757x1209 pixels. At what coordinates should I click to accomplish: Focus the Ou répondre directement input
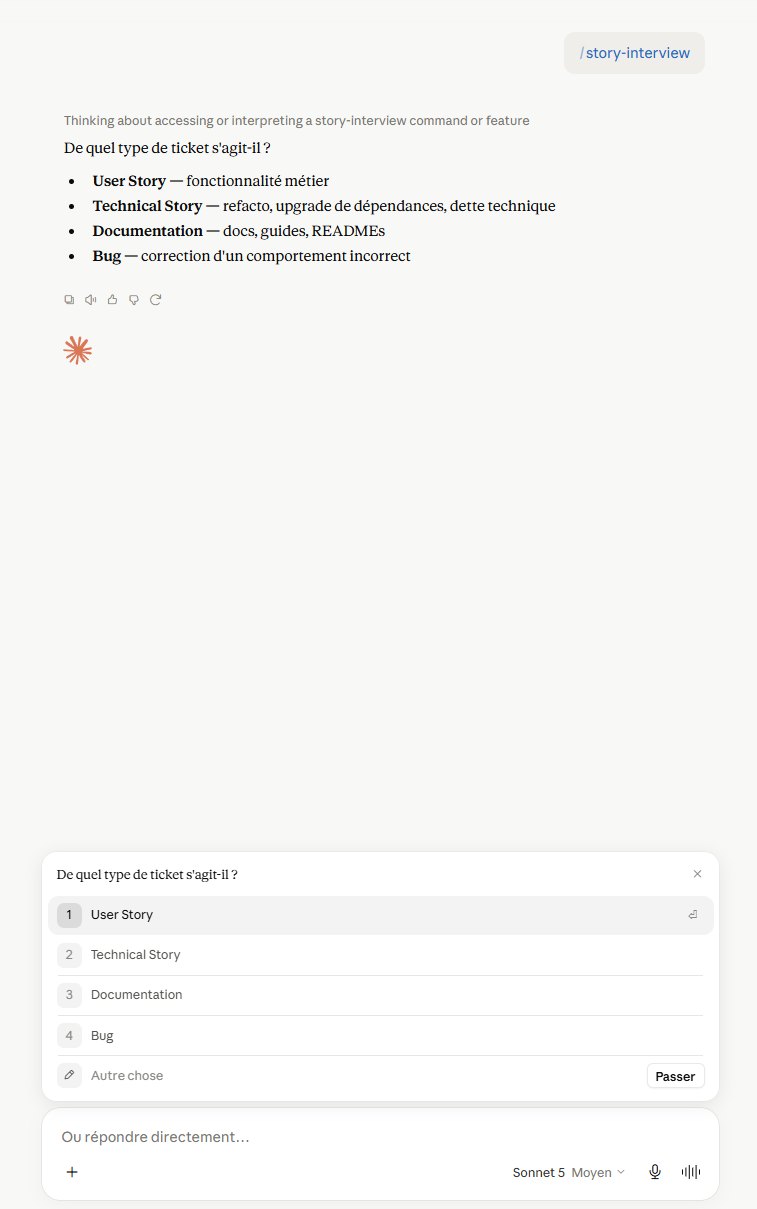380,1137
